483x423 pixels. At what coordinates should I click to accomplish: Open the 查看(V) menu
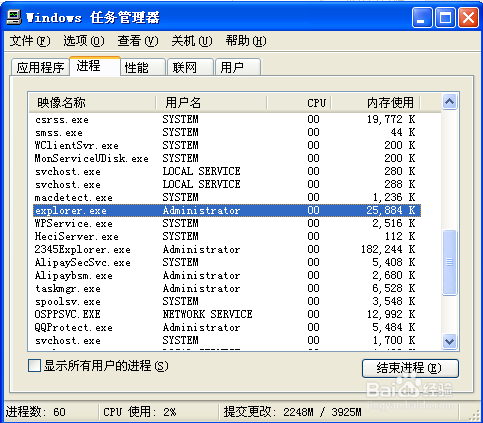point(138,41)
